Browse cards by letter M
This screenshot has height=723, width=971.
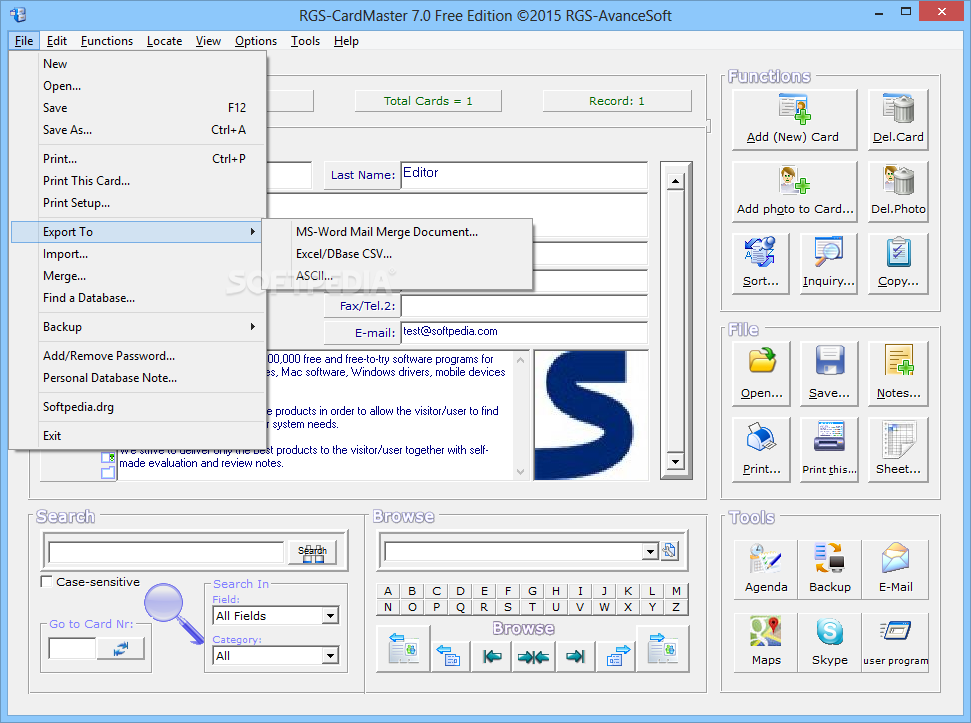(676, 591)
